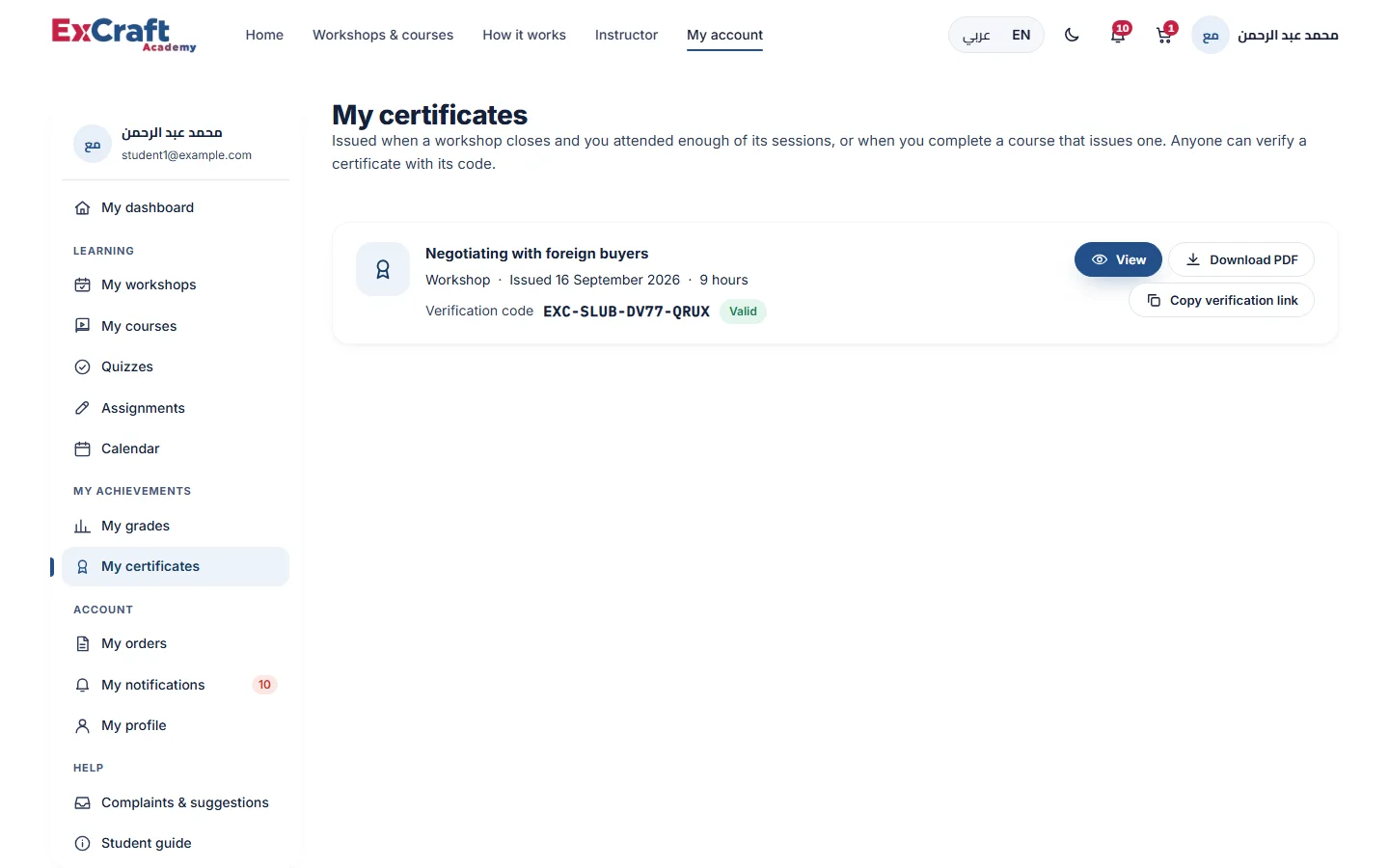Click the red 10 notifications count badge in sidebar
Screen dimensions: 1389x868
(264, 685)
